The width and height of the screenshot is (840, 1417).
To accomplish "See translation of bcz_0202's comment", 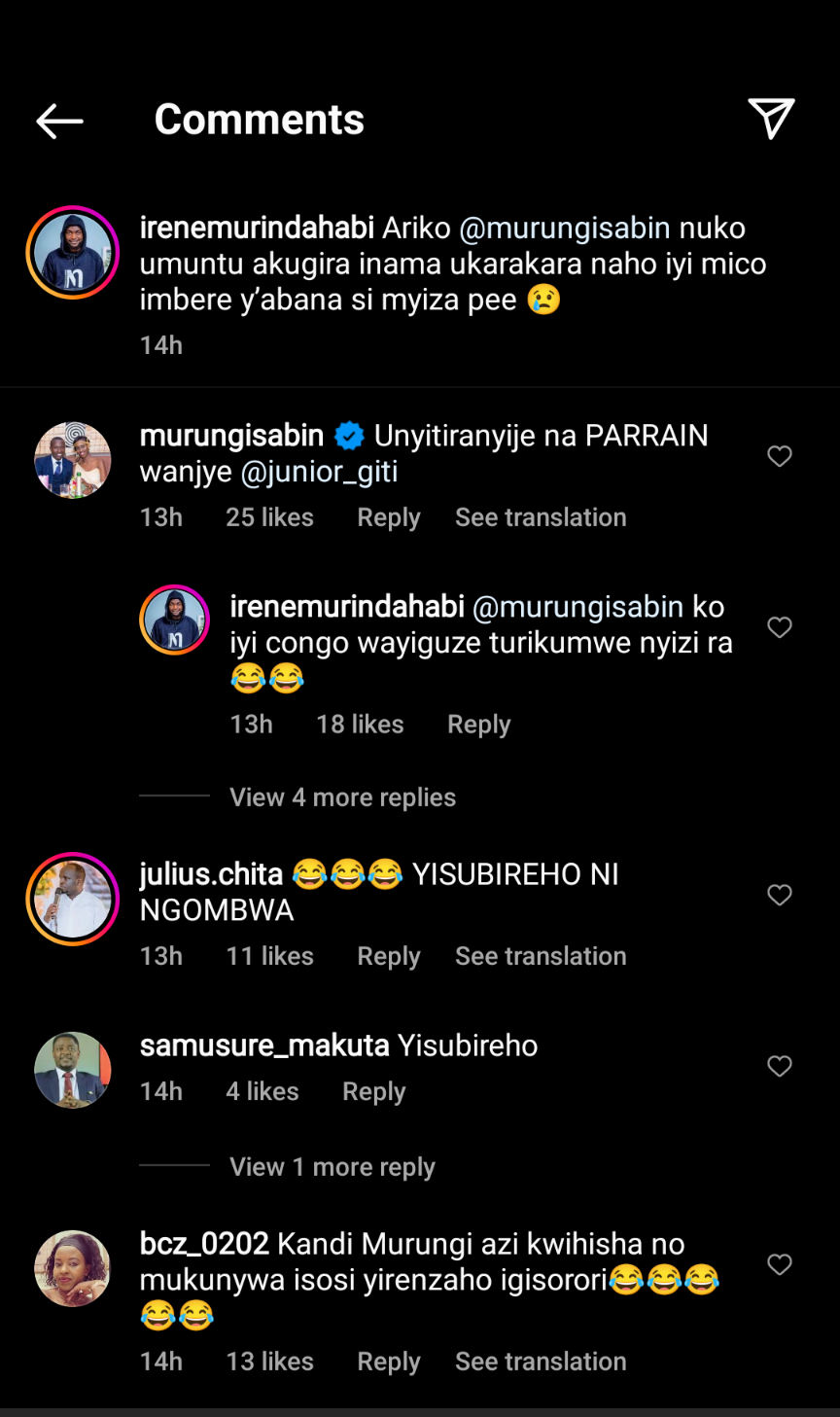I will [x=541, y=1362].
